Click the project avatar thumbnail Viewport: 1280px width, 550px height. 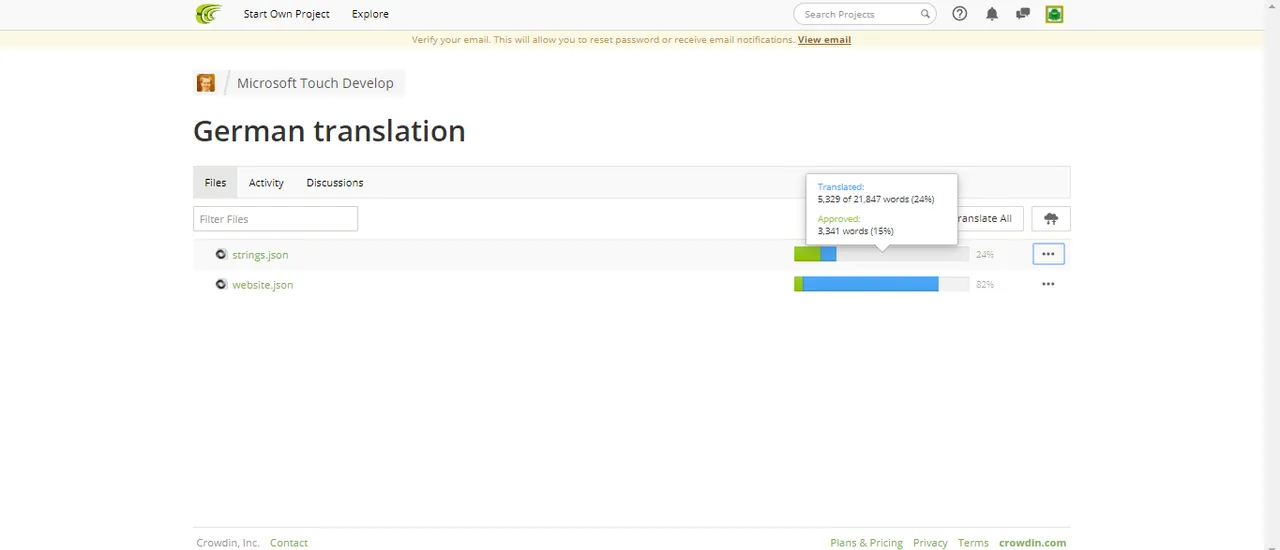click(206, 83)
